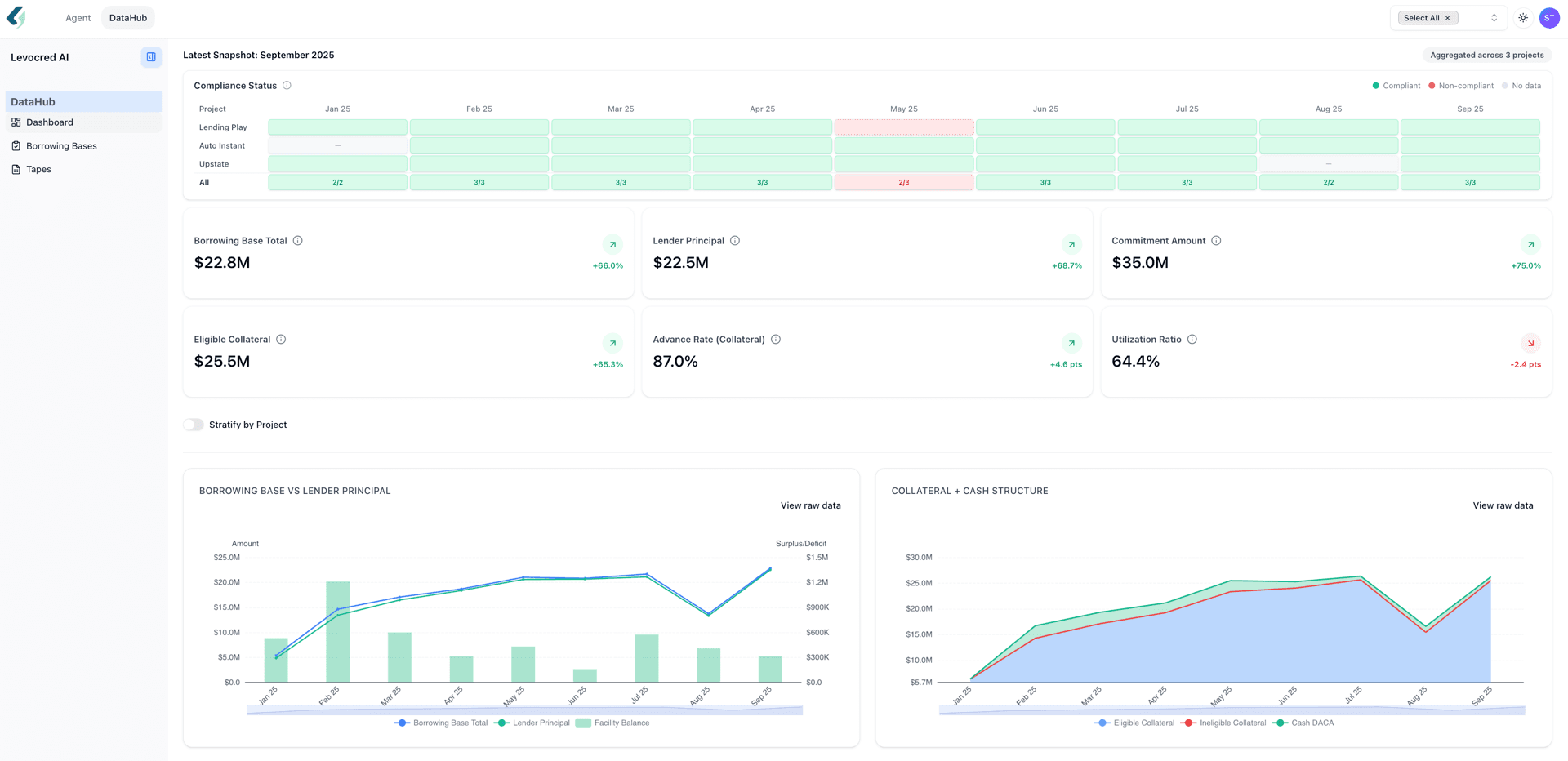Click the Compliance Status info icon
This screenshot has width=1568, height=761.
click(x=287, y=85)
